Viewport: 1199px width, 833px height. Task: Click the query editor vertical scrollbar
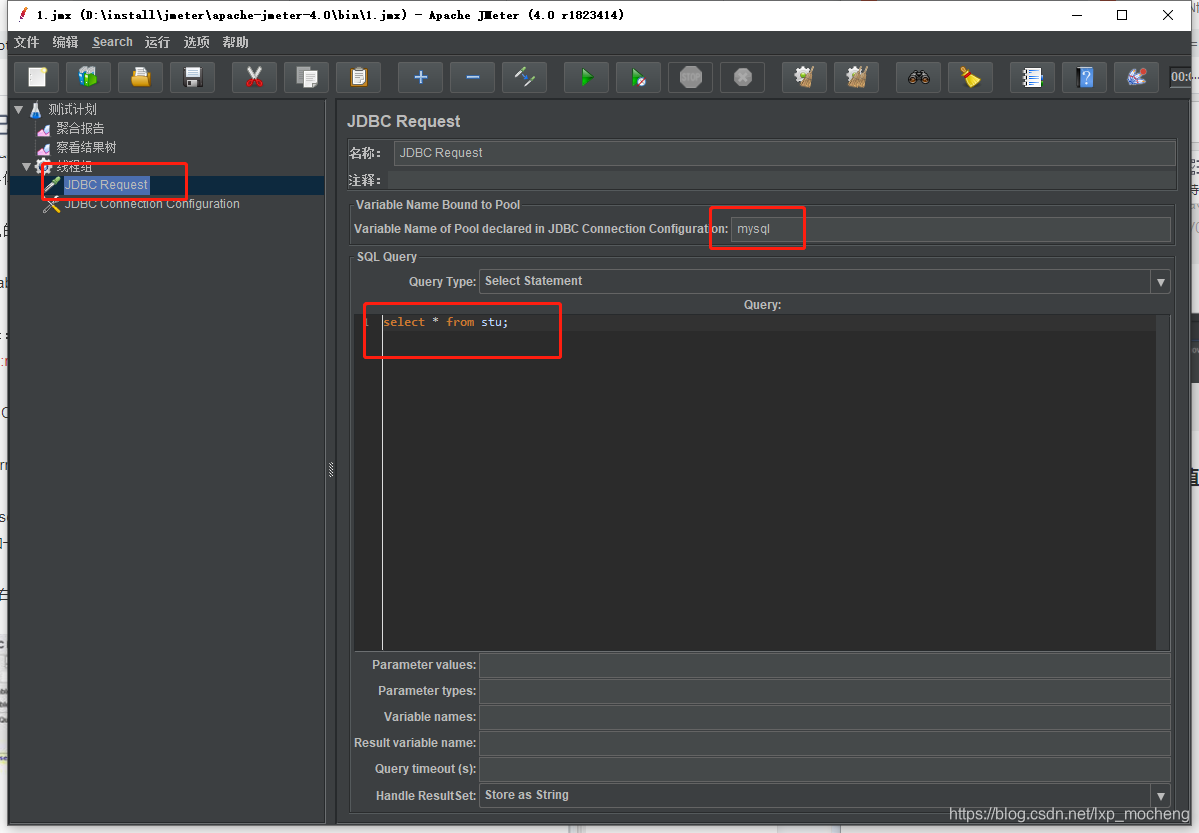(1163, 482)
